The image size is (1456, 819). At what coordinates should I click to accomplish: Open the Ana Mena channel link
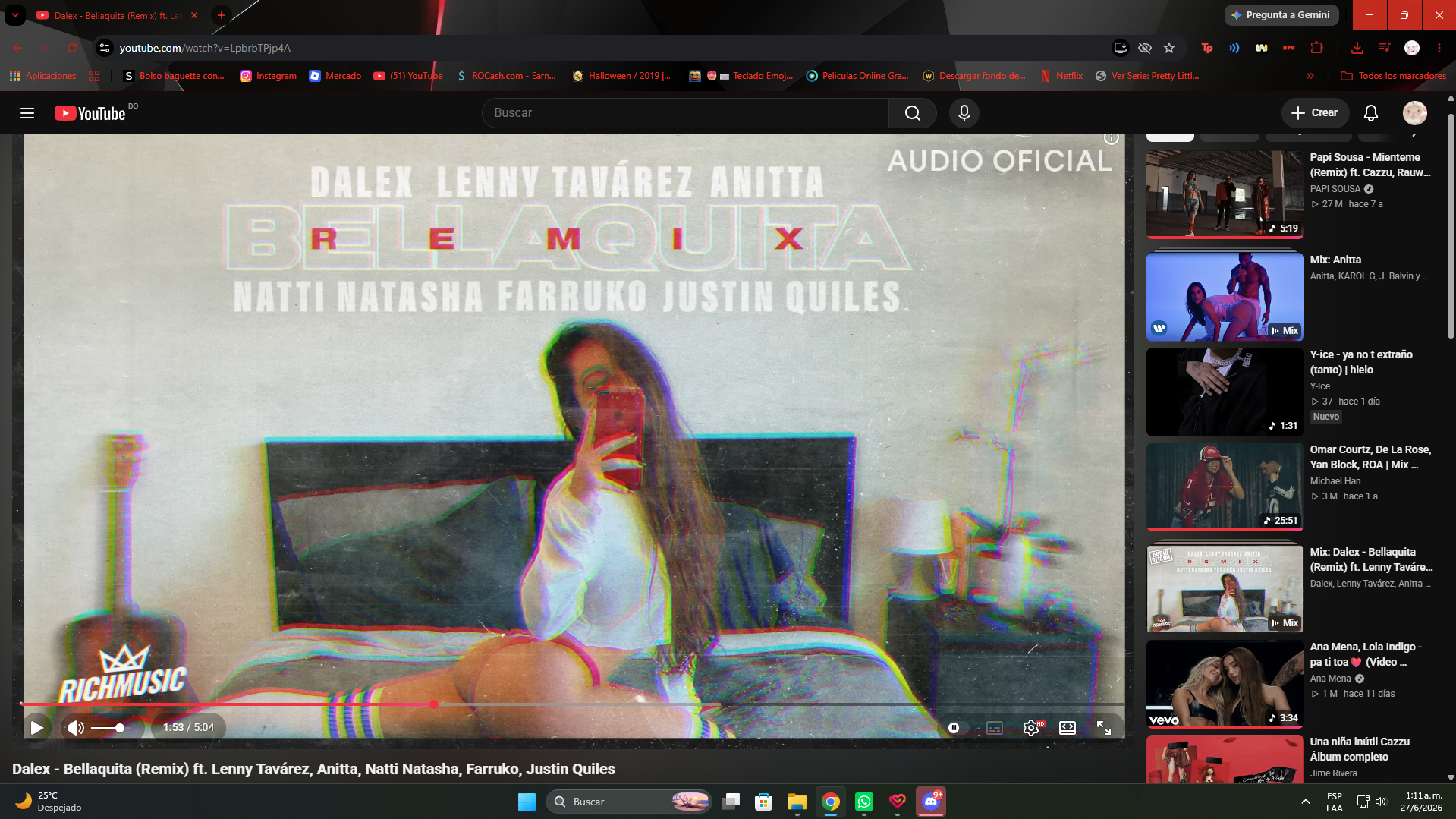[1331, 679]
